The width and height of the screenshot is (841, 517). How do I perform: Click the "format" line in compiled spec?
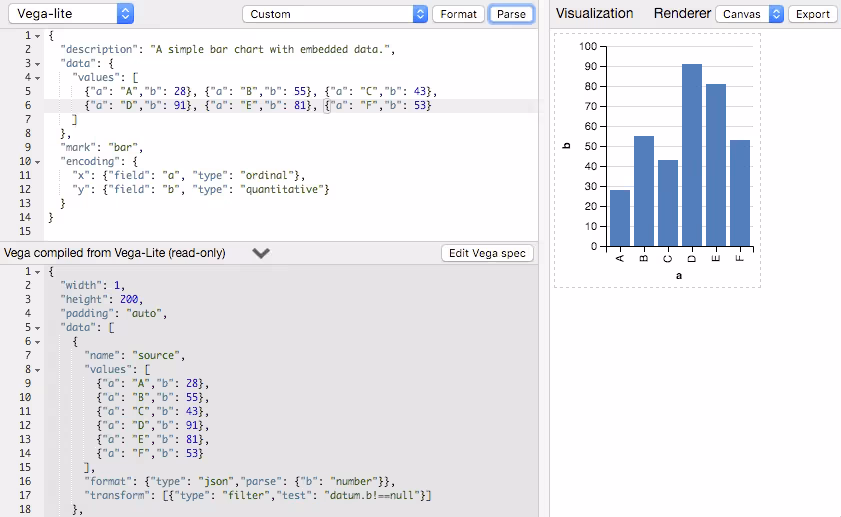click(240, 481)
